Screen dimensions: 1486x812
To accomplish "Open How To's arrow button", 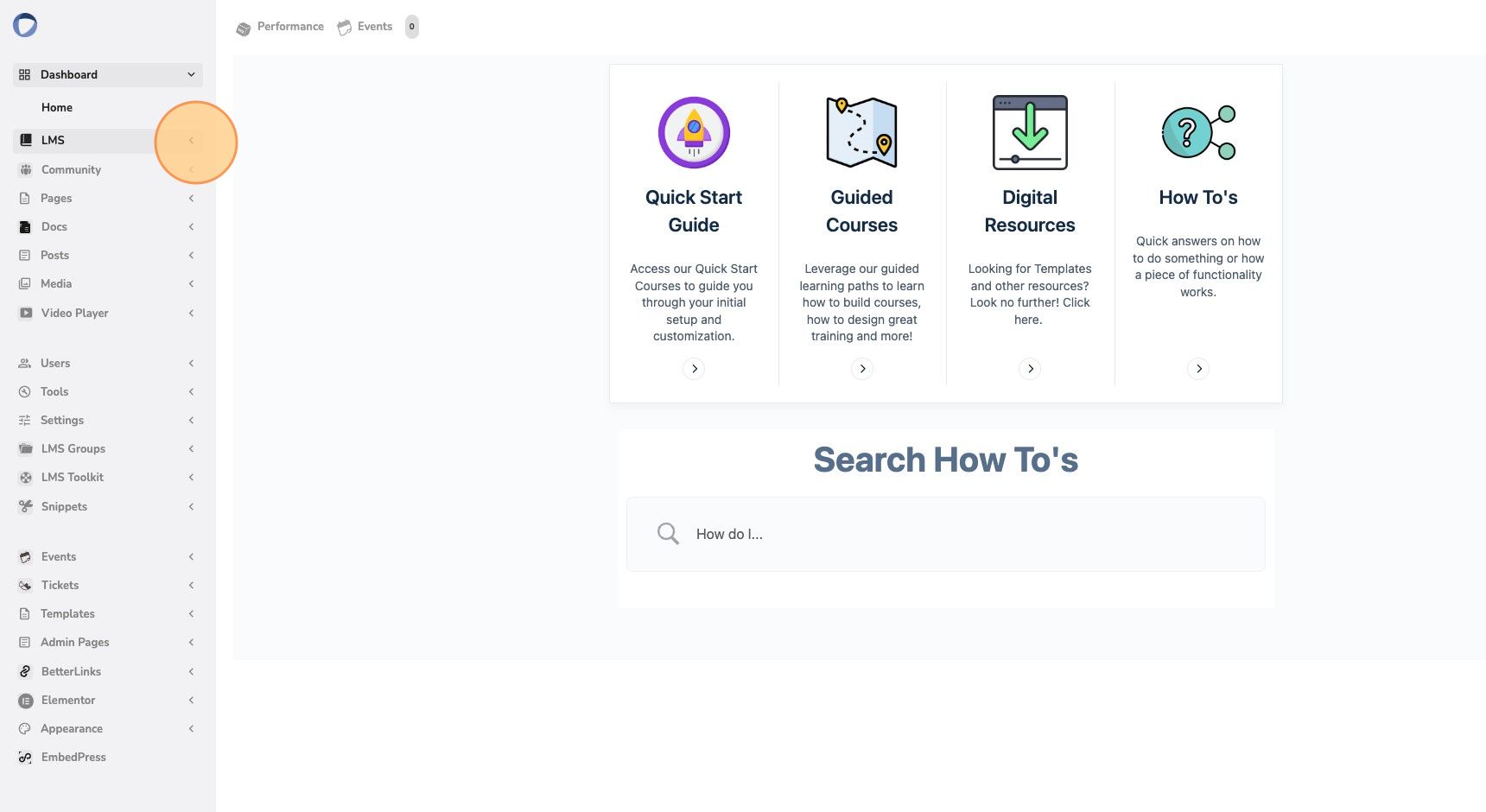I will pos(1198,369).
